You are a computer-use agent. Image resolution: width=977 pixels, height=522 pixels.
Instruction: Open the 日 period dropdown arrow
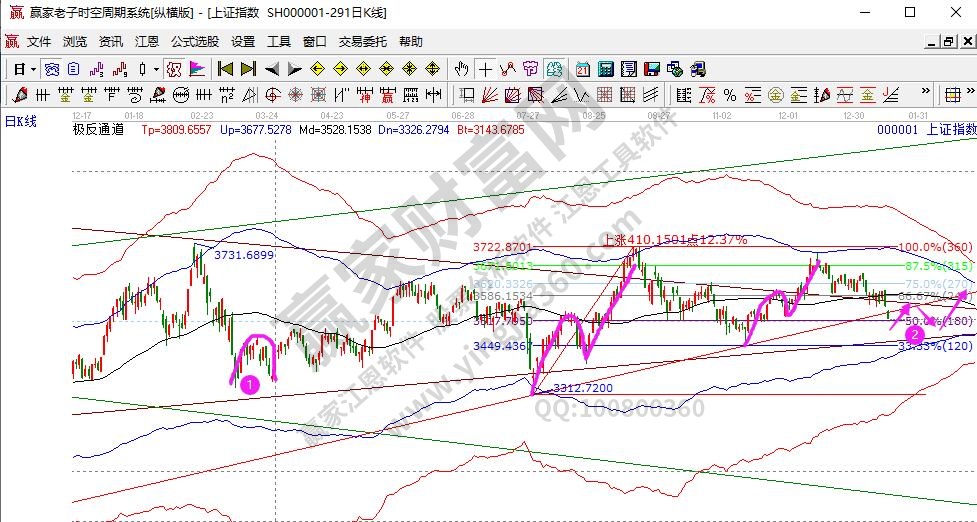(33, 69)
